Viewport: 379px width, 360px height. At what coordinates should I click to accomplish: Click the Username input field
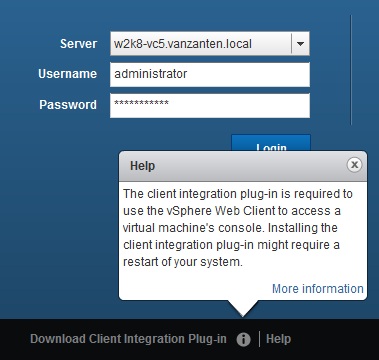pyautogui.click(x=210, y=74)
